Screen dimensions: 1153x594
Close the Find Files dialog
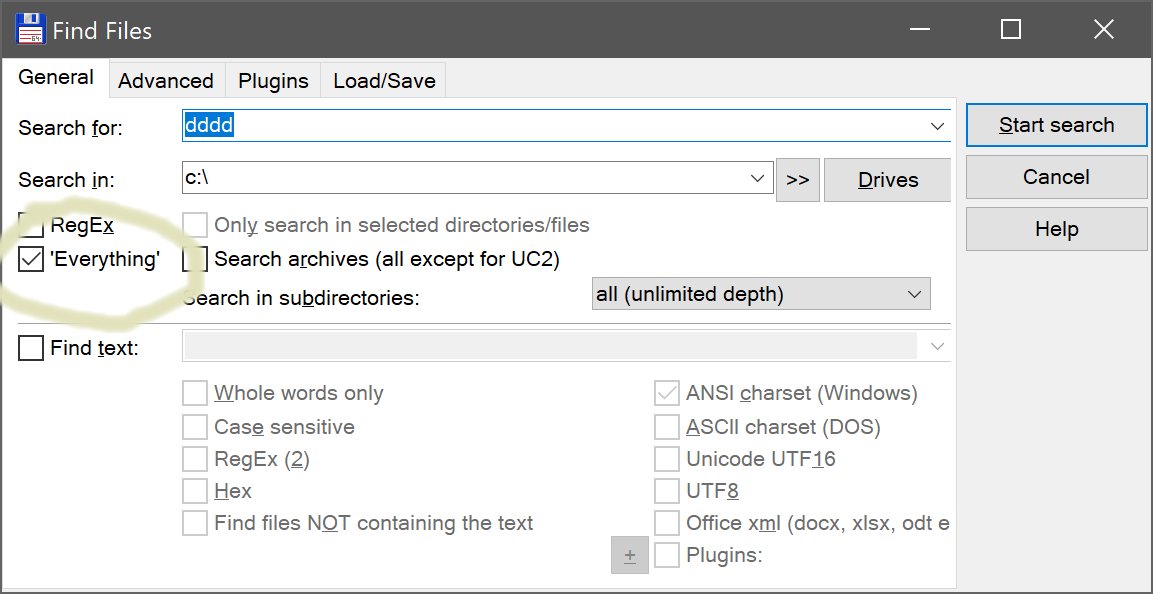[1103, 30]
